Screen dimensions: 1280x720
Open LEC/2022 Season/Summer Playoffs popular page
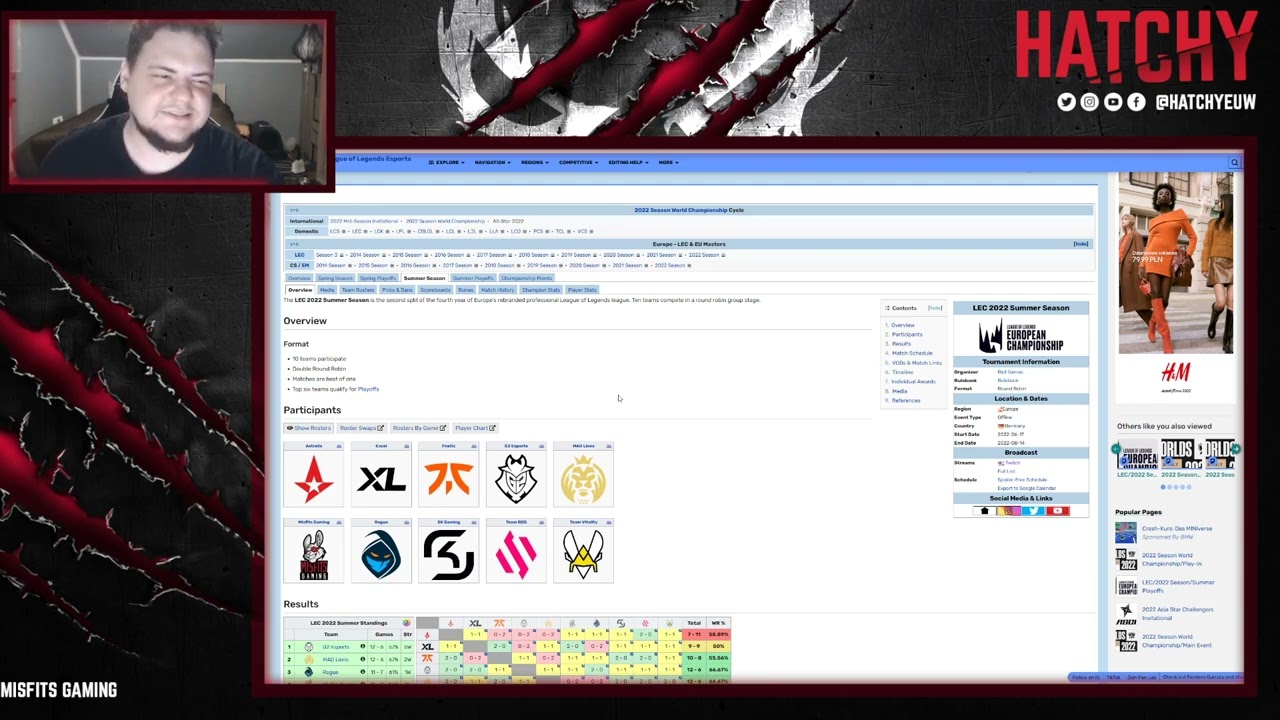1178,587
